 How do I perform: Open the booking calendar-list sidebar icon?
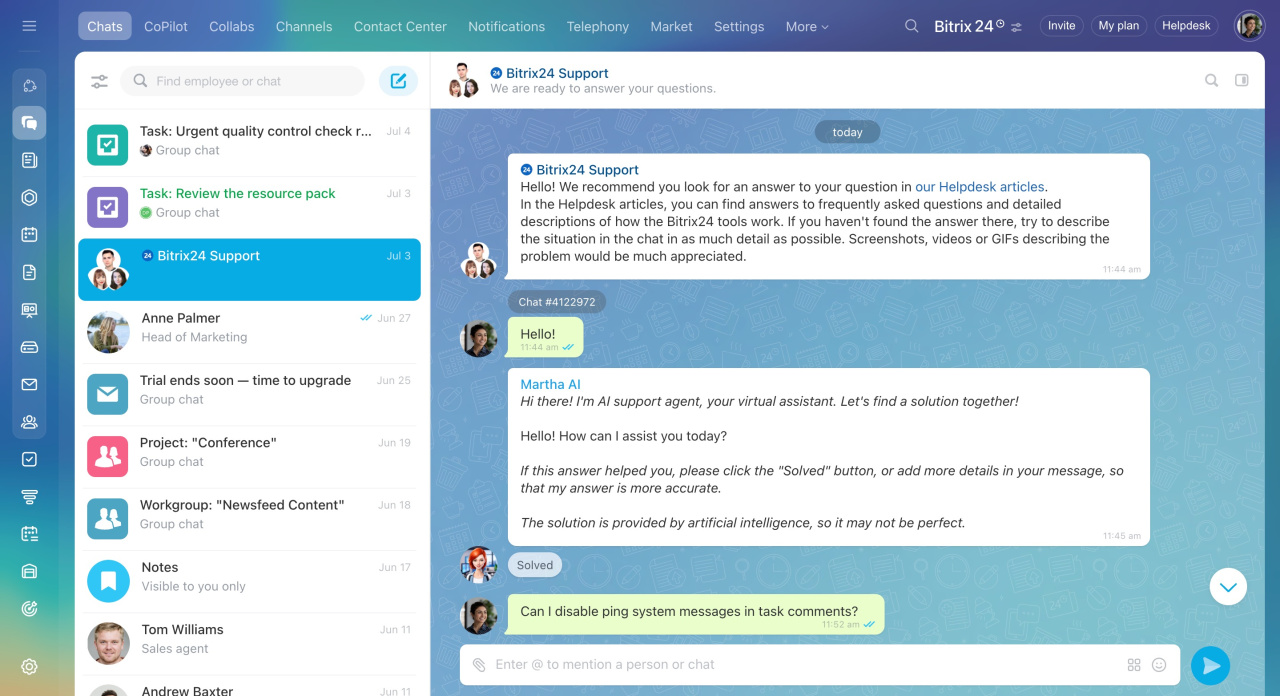point(29,534)
